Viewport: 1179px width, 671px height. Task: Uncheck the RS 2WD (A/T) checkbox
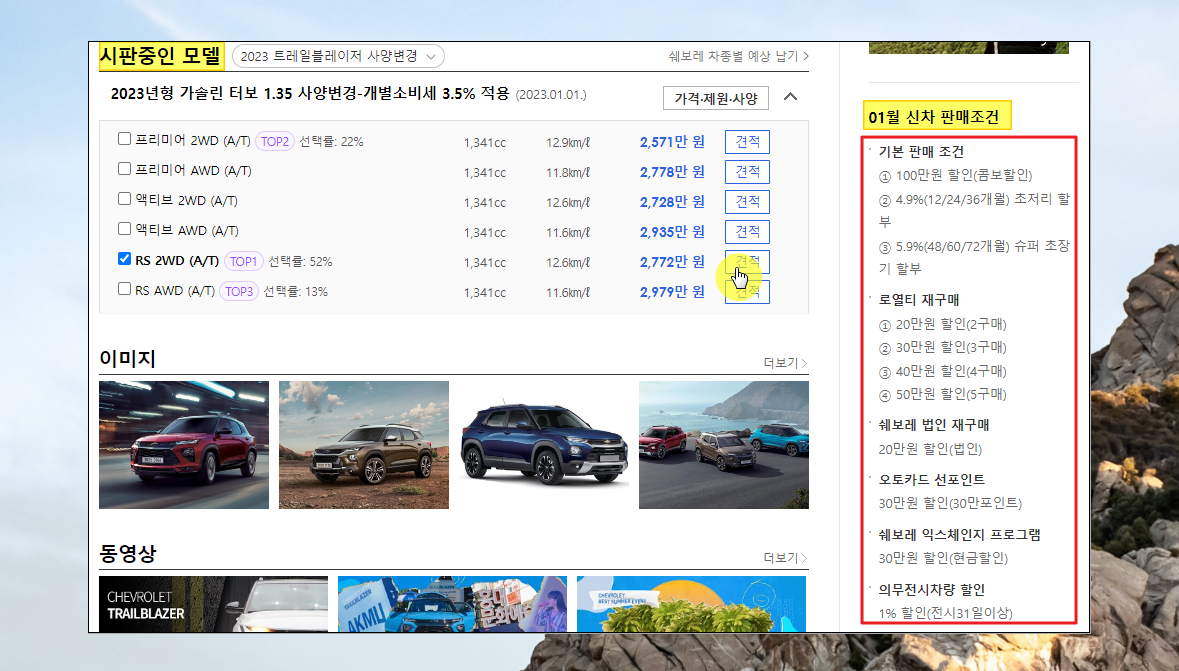[x=124, y=259]
